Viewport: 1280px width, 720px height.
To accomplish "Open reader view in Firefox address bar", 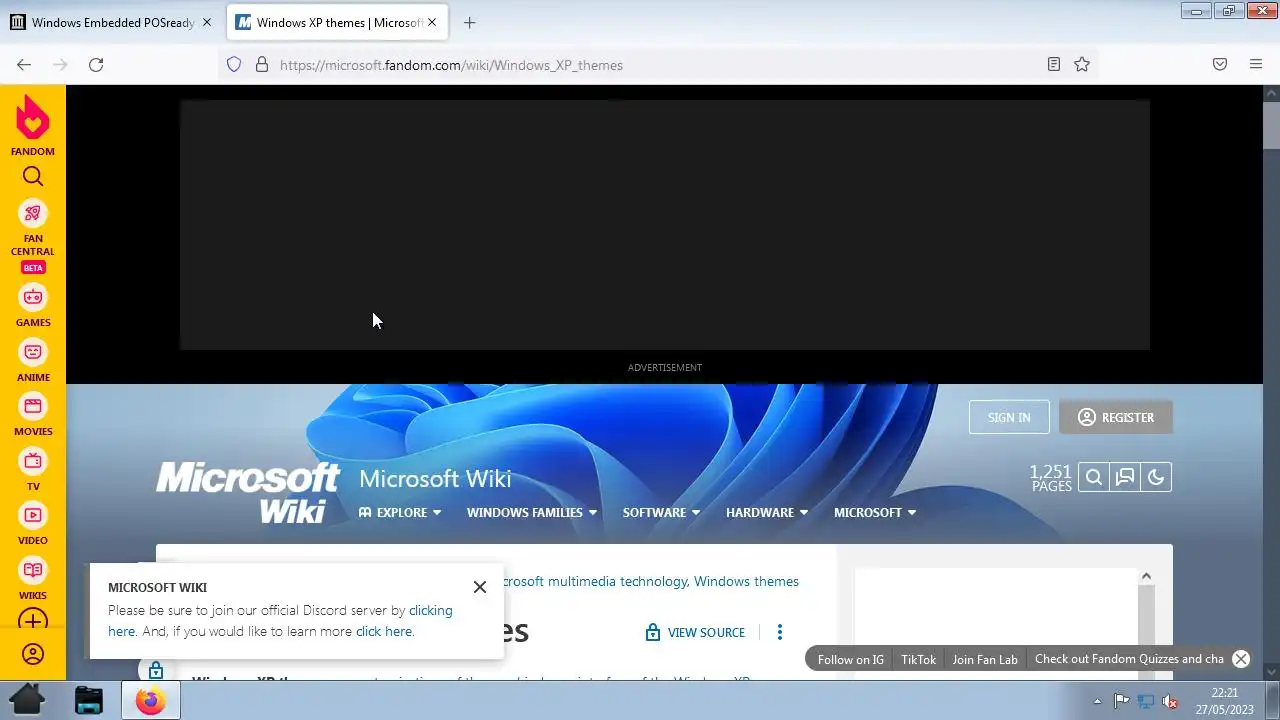I will pos(1053,64).
